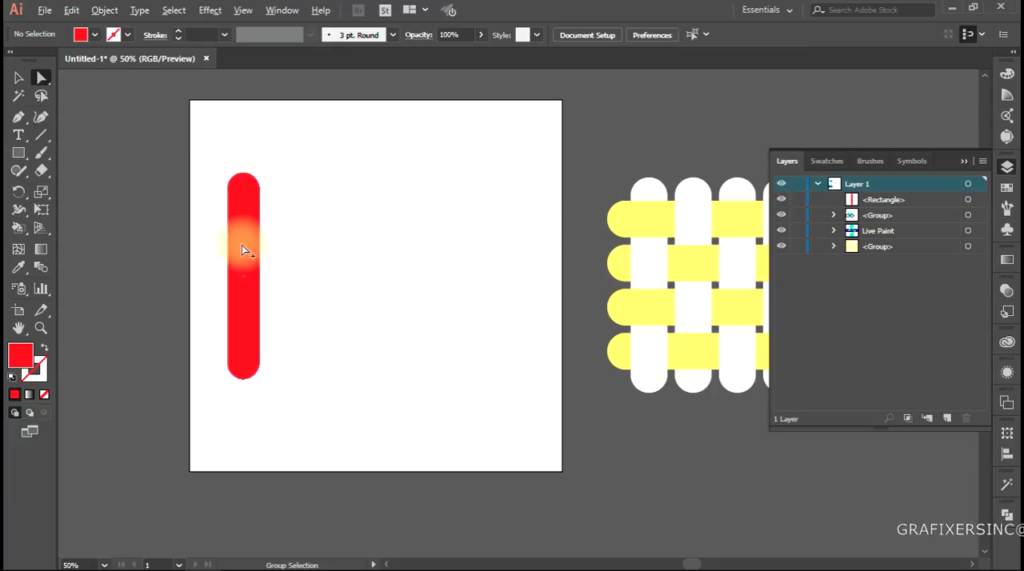Click the Document Setup button
The image size is (1024, 571).
(587, 35)
